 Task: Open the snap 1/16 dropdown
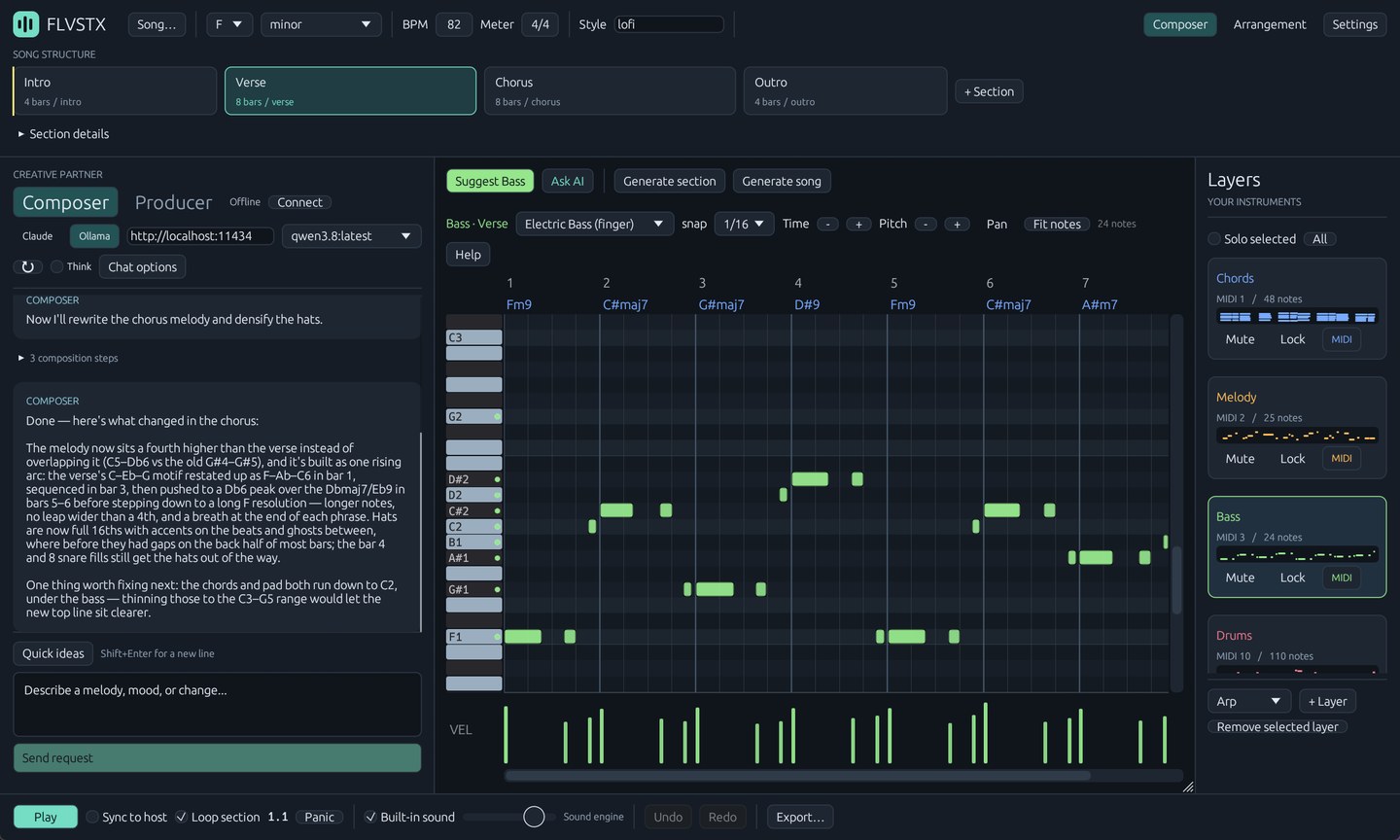pyautogui.click(x=744, y=224)
